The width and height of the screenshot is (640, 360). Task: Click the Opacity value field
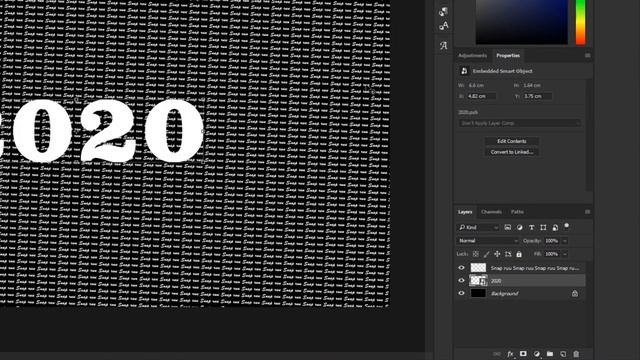552,241
